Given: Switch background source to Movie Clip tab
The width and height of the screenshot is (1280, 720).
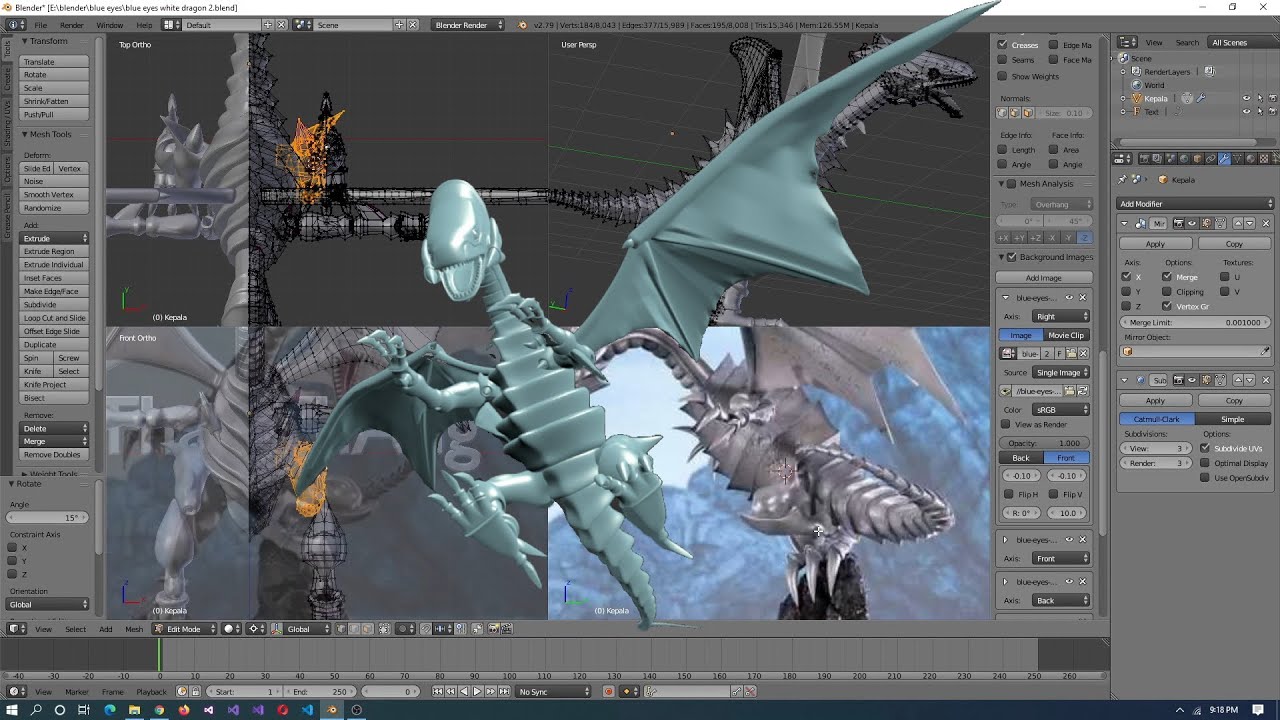Looking at the screenshot, I should [1066, 335].
